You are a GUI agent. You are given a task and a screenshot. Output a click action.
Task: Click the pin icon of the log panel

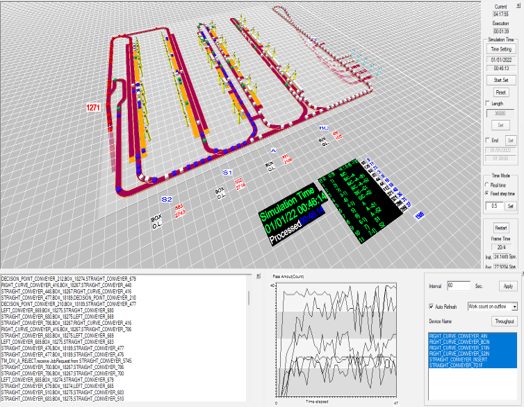(x=258, y=276)
